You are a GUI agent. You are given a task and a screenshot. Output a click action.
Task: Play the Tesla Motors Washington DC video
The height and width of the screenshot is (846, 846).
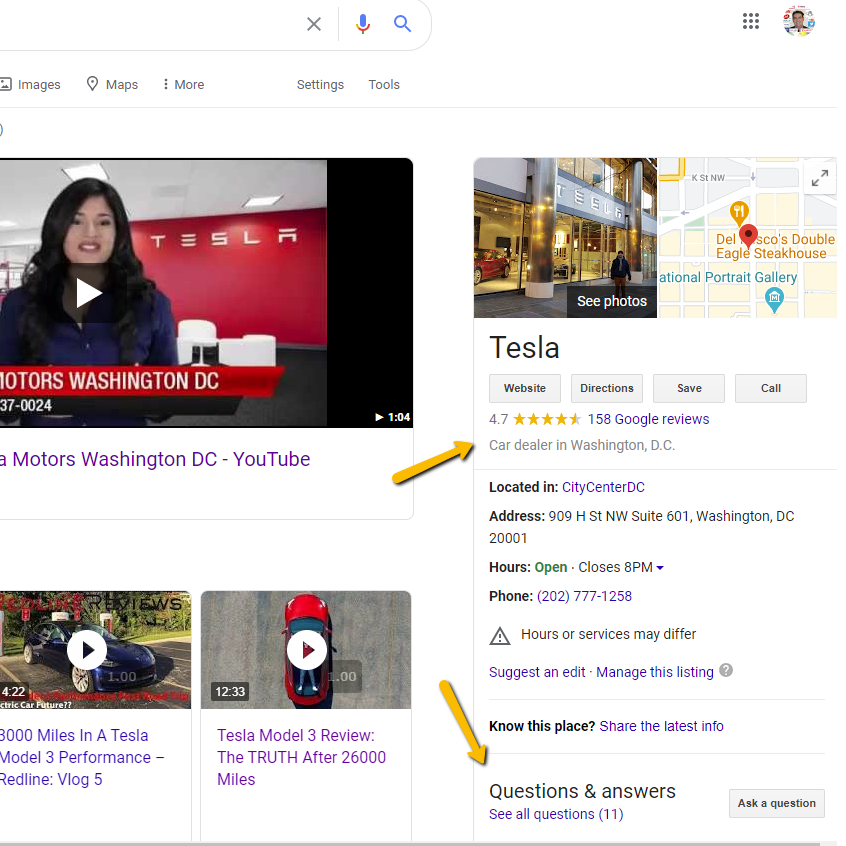[x=88, y=293]
